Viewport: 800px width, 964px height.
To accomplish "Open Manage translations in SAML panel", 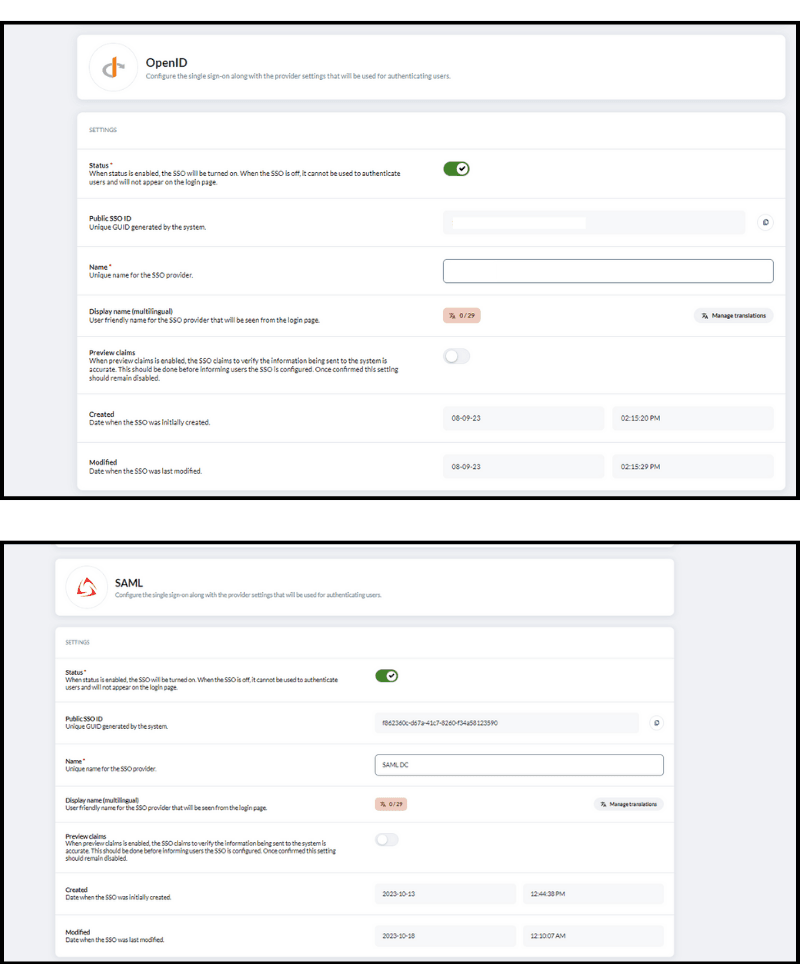I will [x=628, y=804].
